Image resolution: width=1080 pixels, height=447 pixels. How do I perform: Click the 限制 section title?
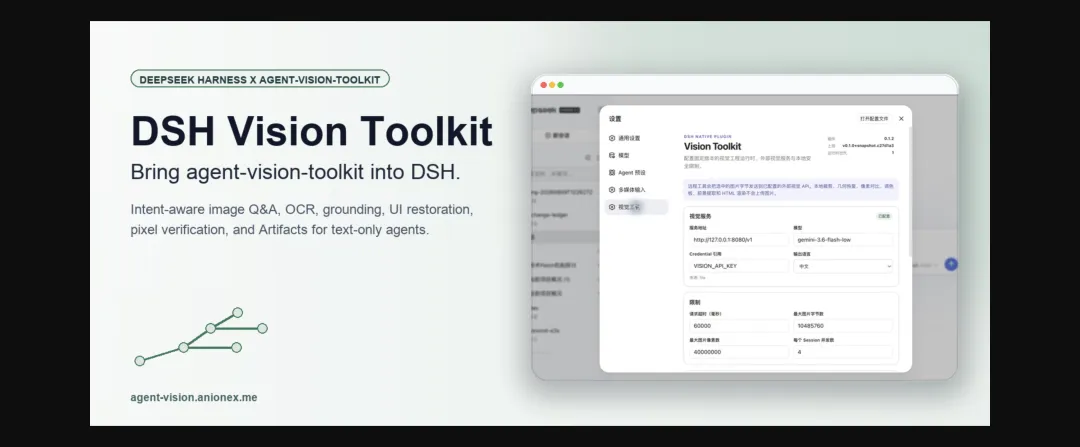(x=695, y=302)
